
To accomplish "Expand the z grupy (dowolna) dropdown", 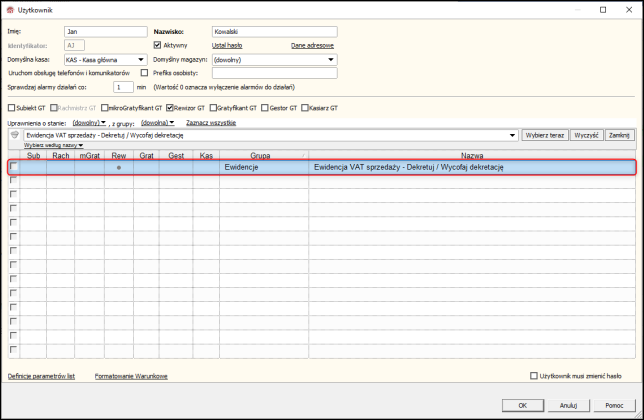I will (x=158, y=123).
